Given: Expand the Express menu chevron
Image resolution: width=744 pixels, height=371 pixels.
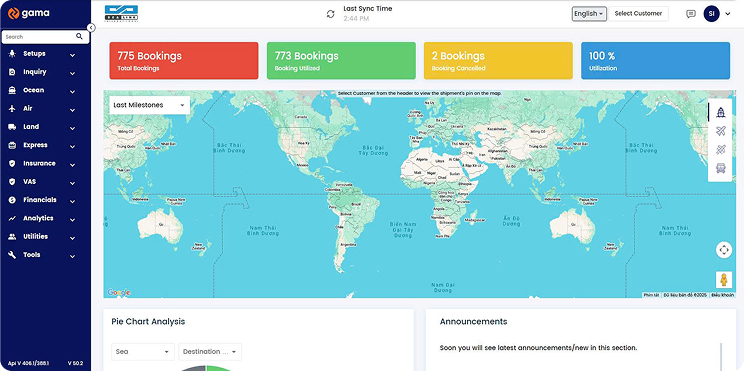Looking at the screenshot, I should [x=72, y=147].
